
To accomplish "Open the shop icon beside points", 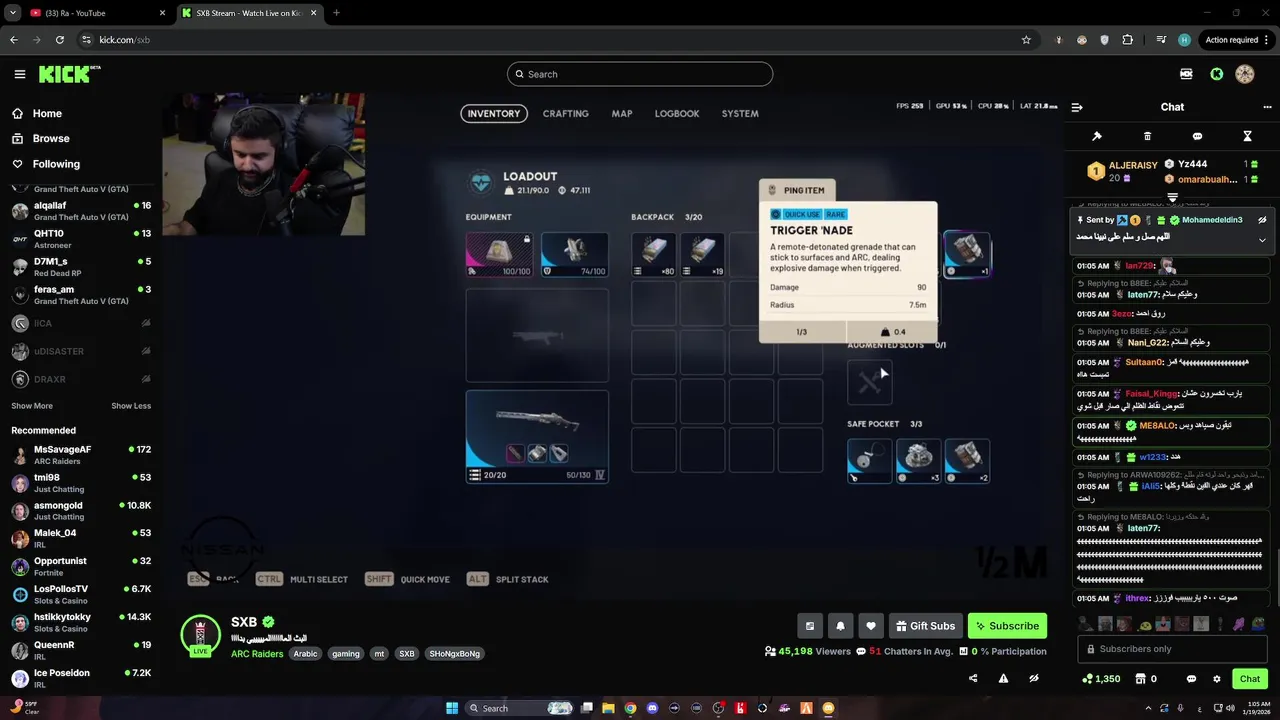I will pyautogui.click(x=1140, y=679).
